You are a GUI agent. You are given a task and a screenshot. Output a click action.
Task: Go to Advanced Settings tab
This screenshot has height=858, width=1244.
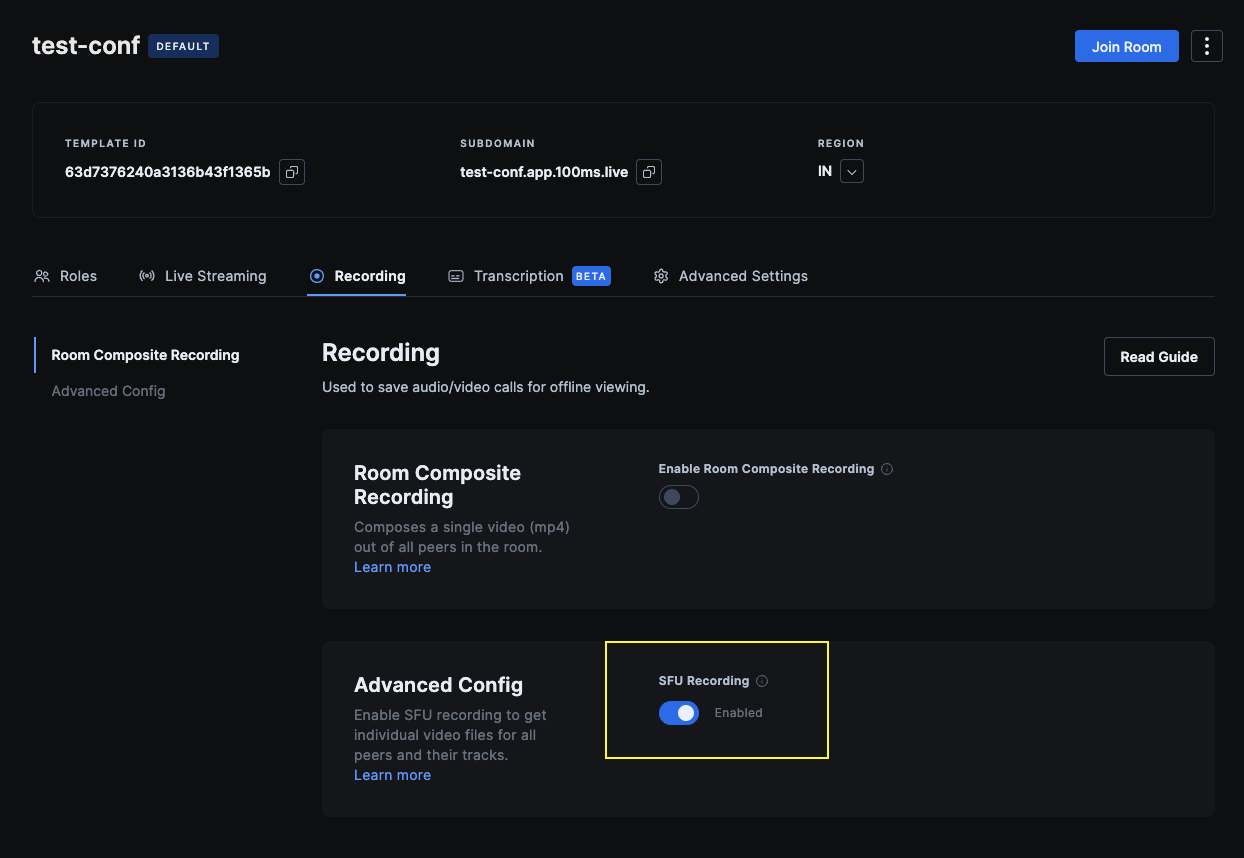pyautogui.click(x=731, y=276)
